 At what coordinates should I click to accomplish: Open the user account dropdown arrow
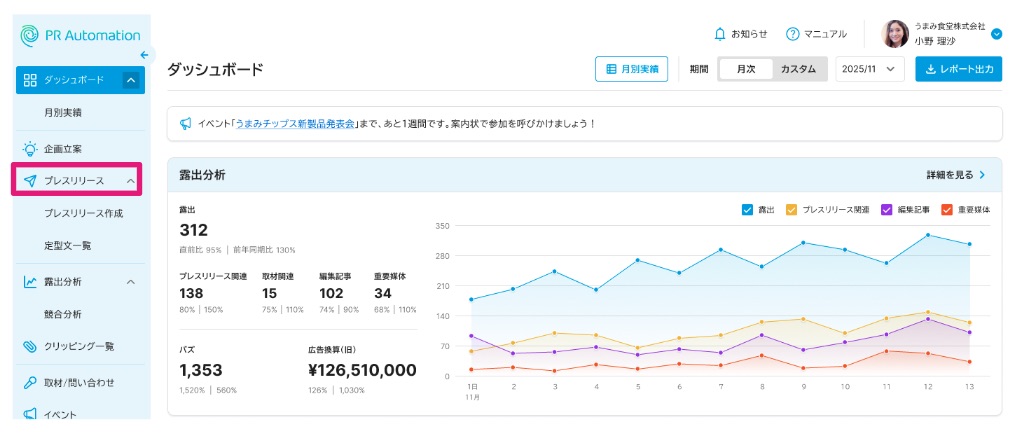coord(996,34)
